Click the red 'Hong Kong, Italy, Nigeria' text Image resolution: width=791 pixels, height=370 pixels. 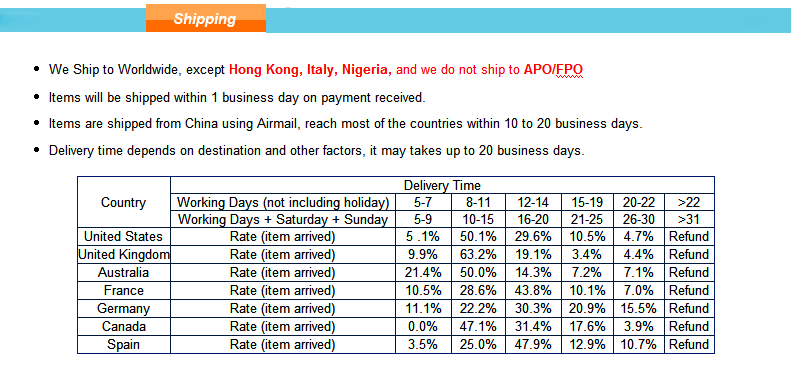310,70
